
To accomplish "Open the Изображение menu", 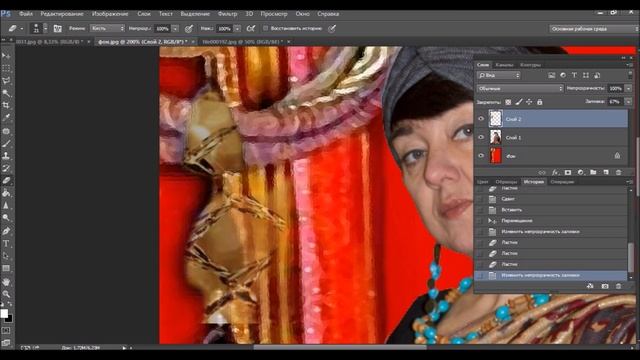I will tap(110, 14).
